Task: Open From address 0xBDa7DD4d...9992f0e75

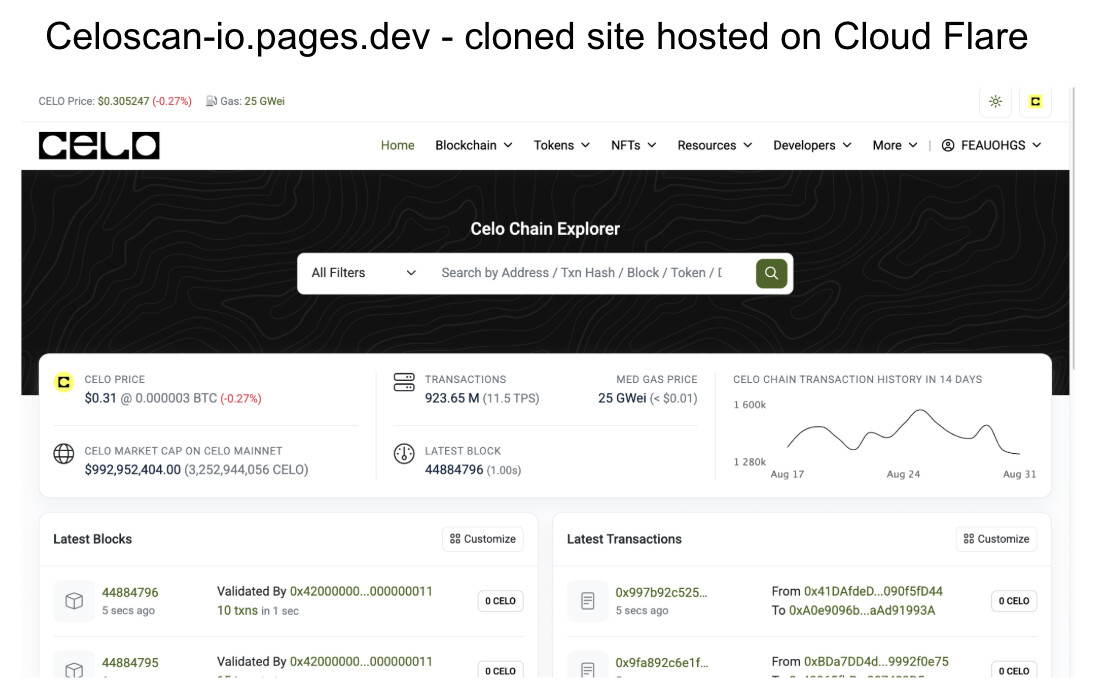Action: click(876, 661)
